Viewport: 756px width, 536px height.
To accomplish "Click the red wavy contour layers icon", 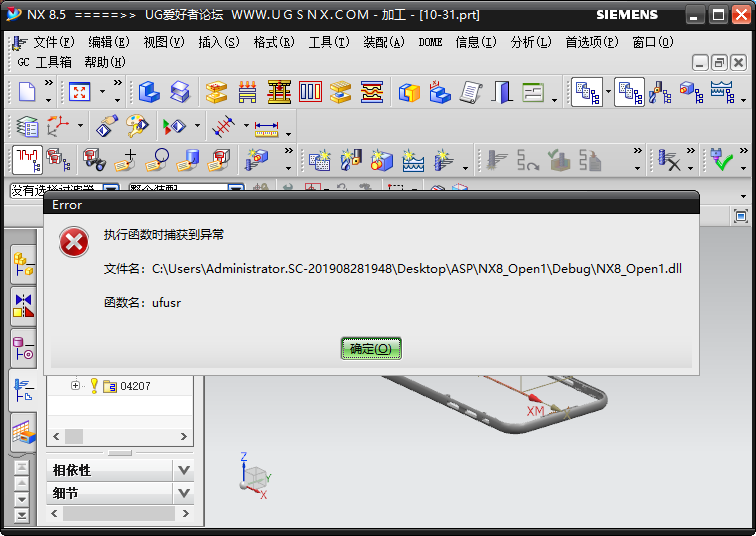I will [x=372, y=92].
